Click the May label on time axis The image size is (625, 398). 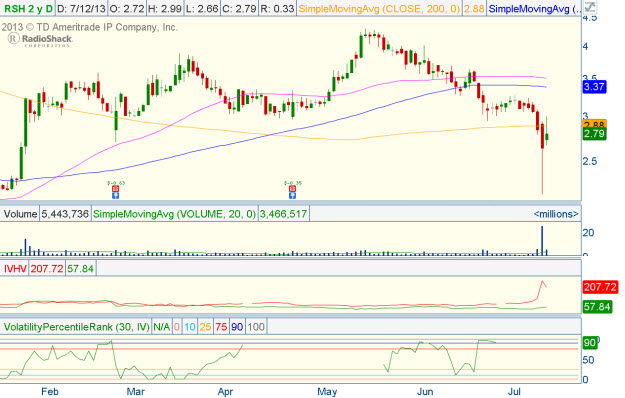(327, 392)
